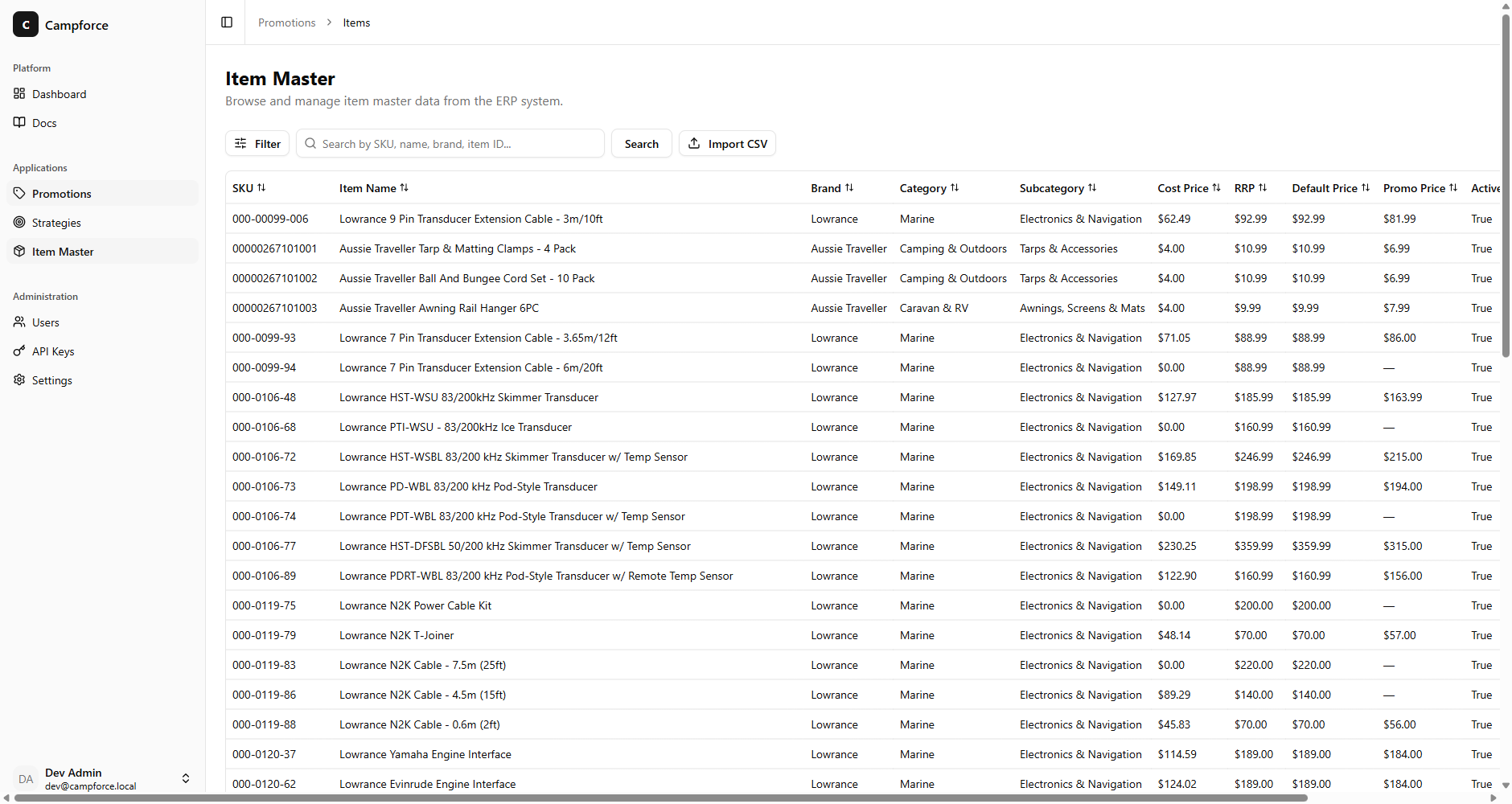
Task: Click 'Lowrance N2K Power Cable Kit'
Action: pos(415,605)
